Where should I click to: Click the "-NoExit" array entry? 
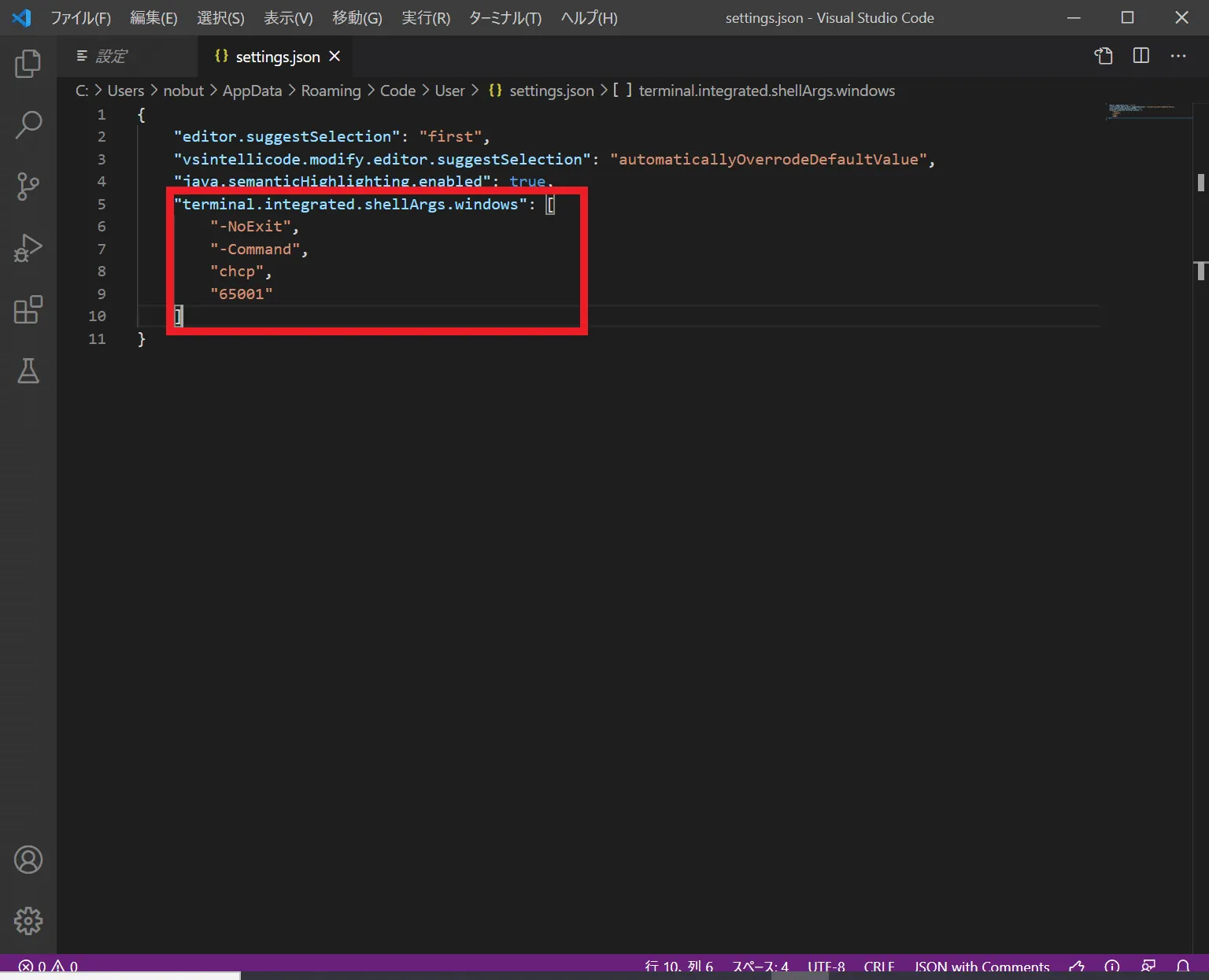click(250, 227)
